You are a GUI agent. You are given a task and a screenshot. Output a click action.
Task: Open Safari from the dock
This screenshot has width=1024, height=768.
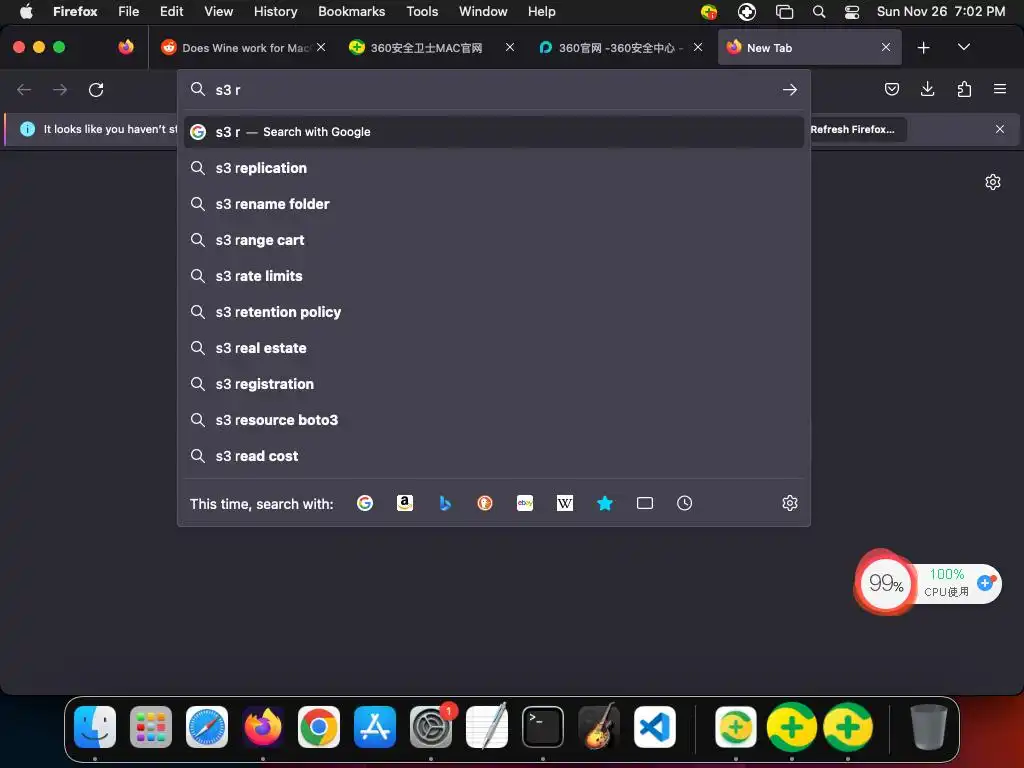(x=207, y=727)
